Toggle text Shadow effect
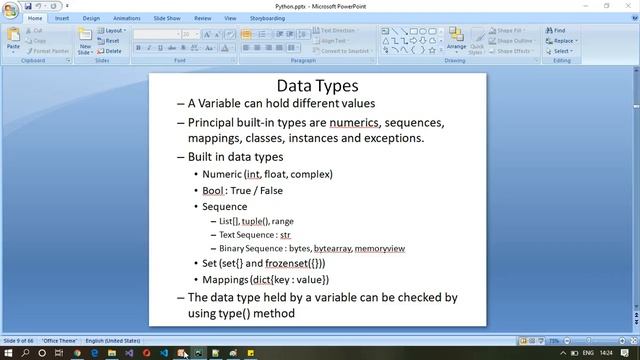Screen dimensions: 640x360 point(183,48)
